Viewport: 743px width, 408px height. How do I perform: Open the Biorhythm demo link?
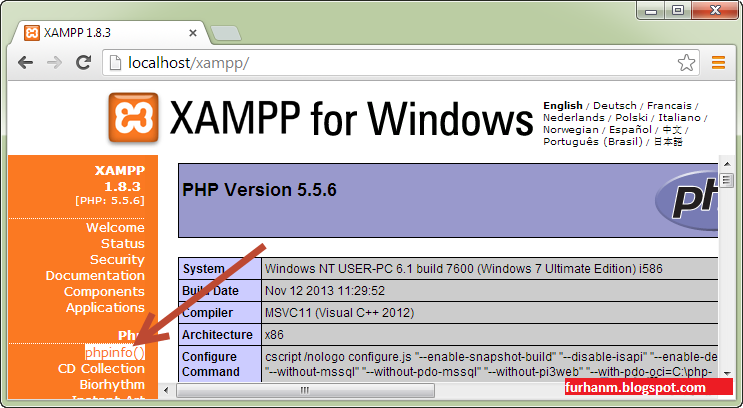tap(112, 385)
